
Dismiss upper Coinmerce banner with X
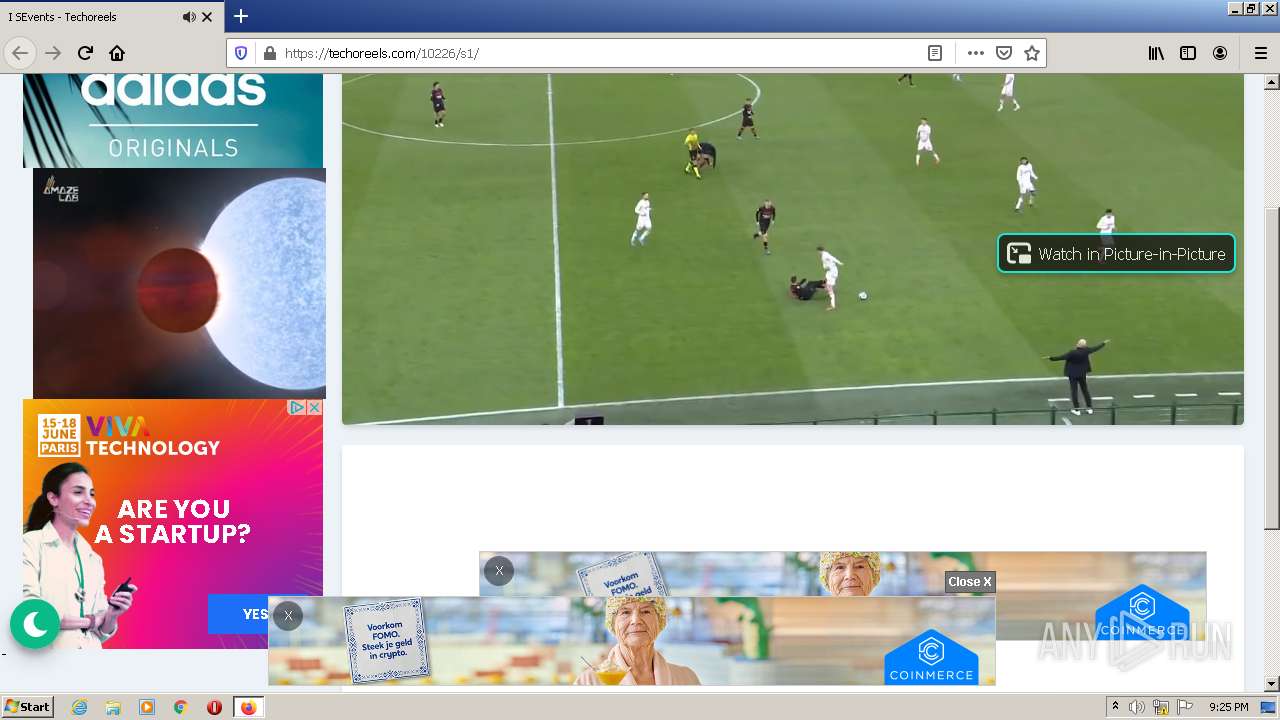point(499,571)
